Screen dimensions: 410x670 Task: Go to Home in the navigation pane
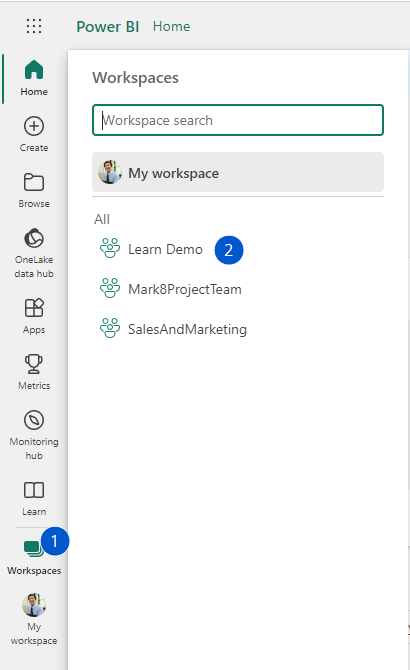pyautogui.click(x=34, y=78)
